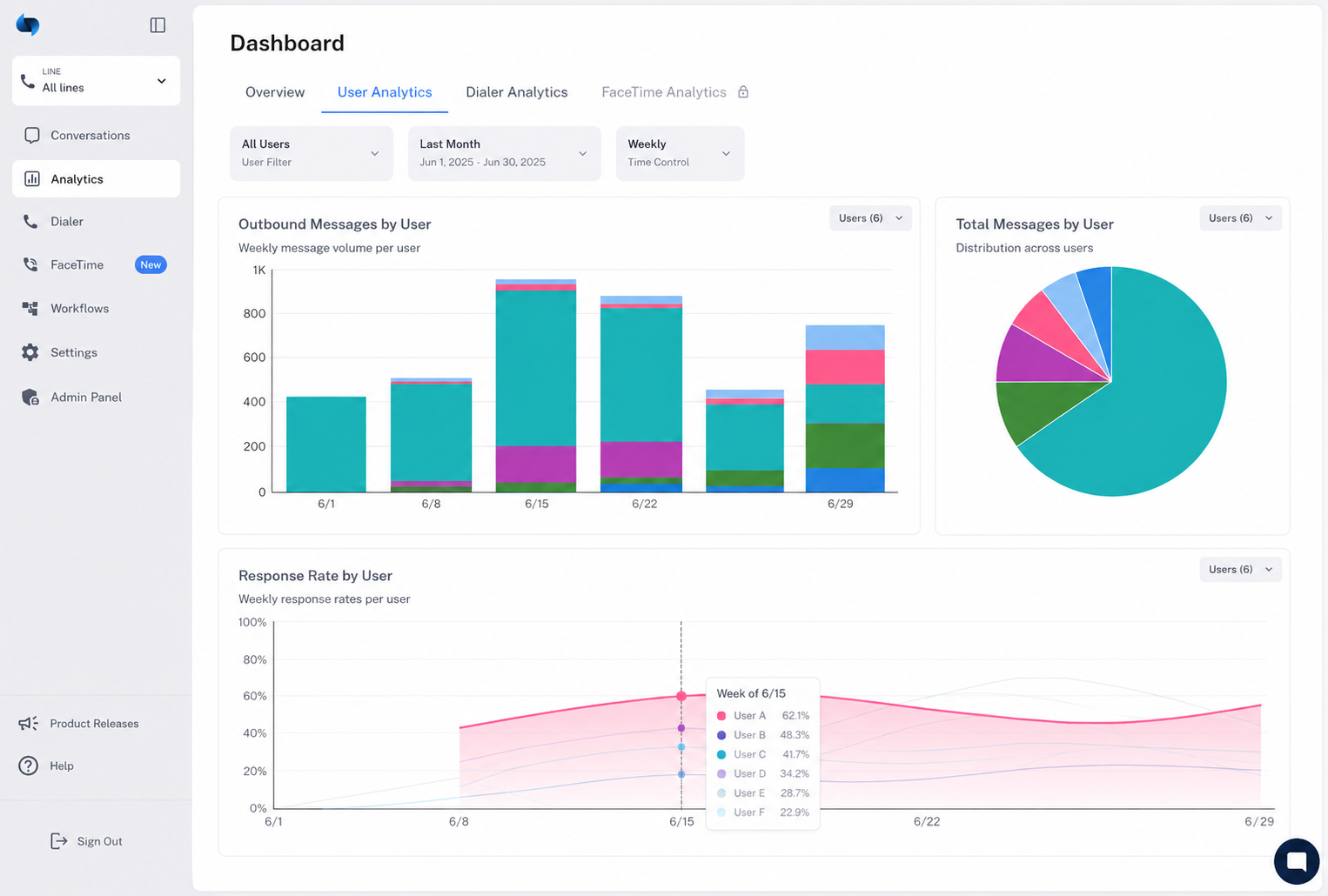
Task: Select Analytics in the sidebar
Action: pyautogui.click(x=96, y=178)
